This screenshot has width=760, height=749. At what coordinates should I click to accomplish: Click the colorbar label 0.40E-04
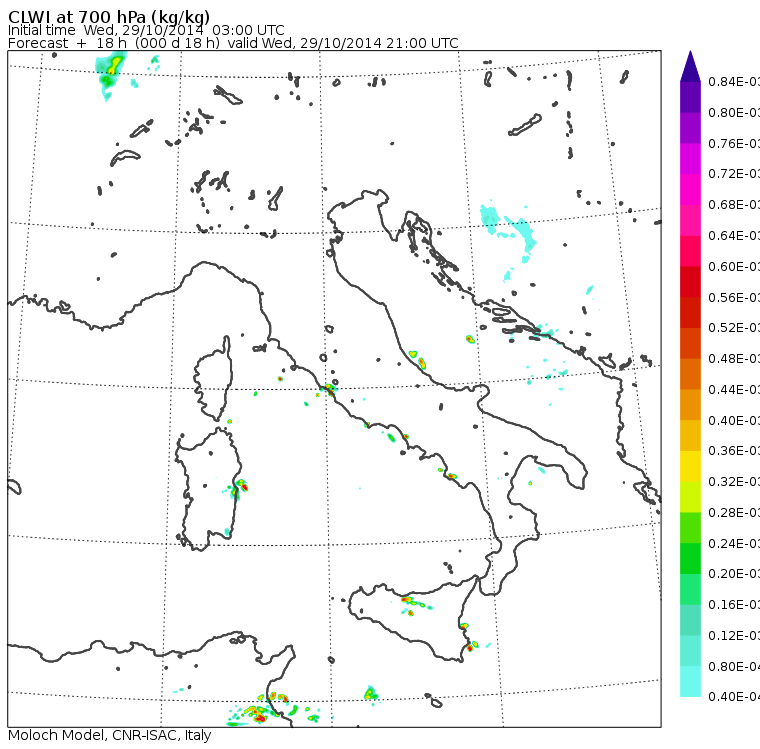tap(734, 697)
